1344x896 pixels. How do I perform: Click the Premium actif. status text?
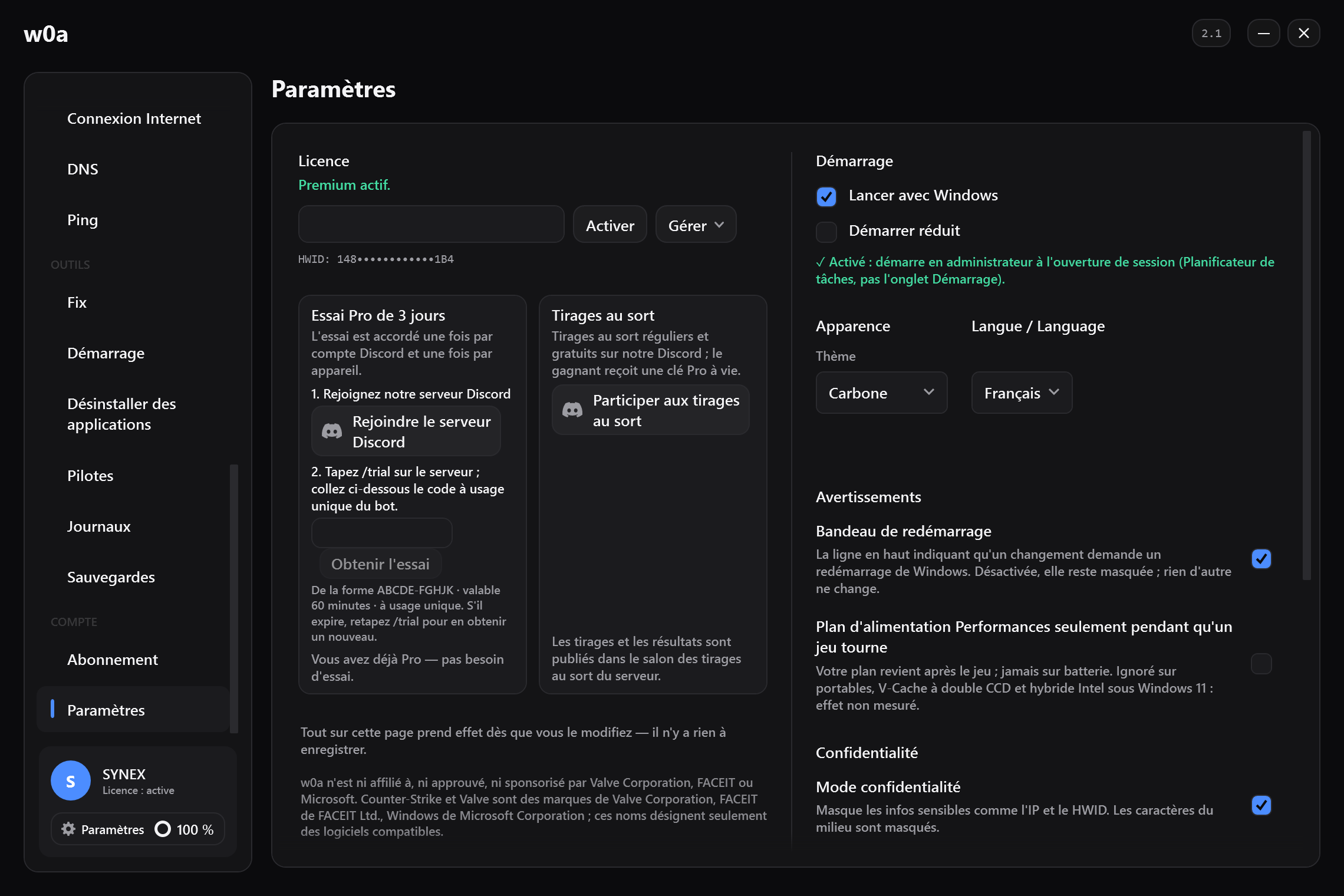click(344, 185)
